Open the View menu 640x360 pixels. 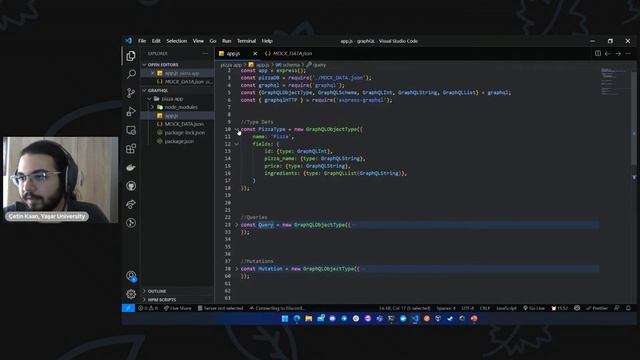point(198,41)
